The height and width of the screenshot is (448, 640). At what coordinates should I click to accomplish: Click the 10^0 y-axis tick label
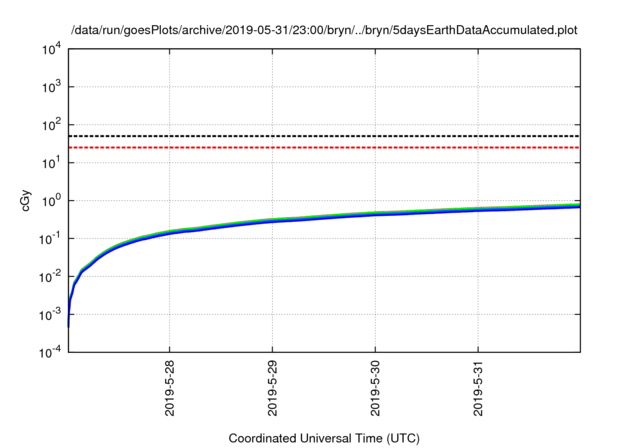[51, 201]
